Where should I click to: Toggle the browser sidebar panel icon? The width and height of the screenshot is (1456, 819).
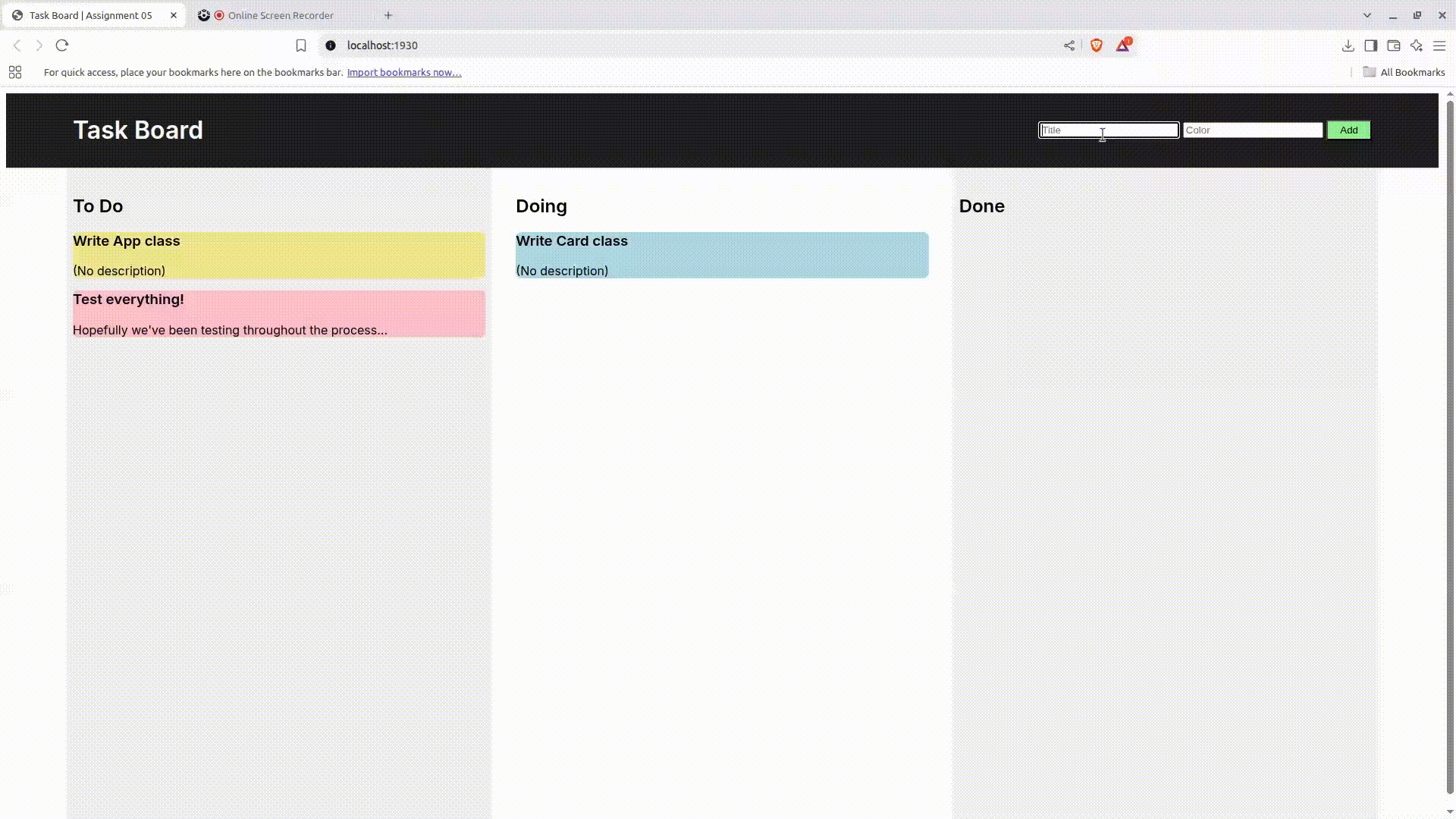click(x=1370, y=45)
